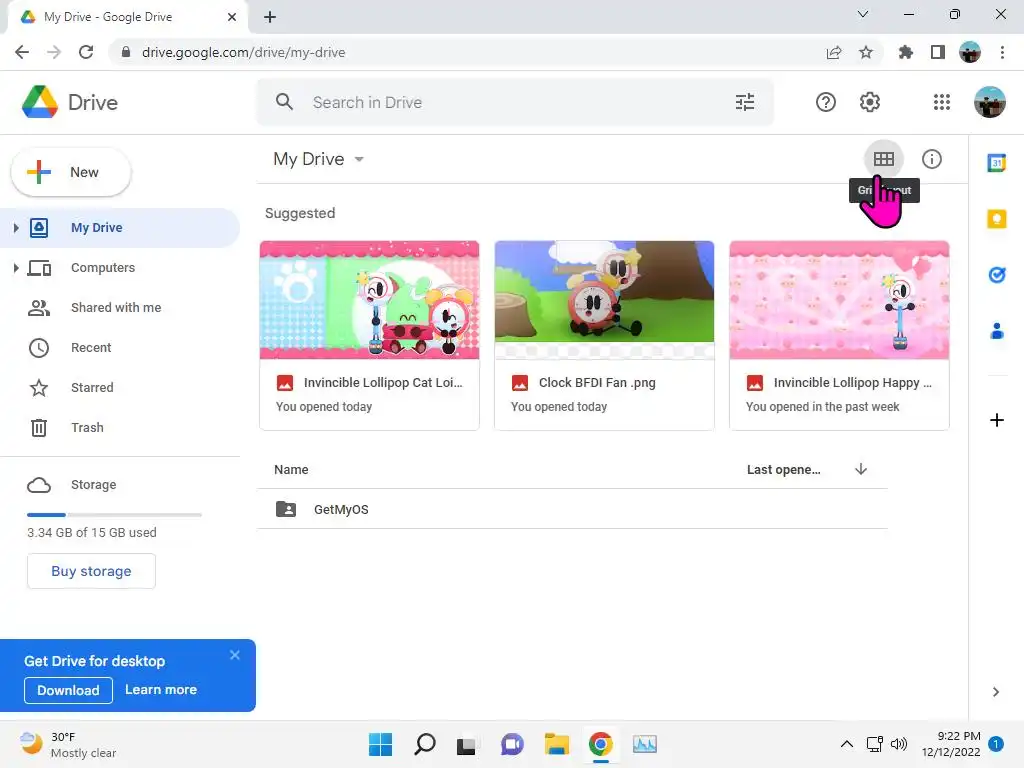
Task: Open Windows Start menu
Action: coord(380,744)
